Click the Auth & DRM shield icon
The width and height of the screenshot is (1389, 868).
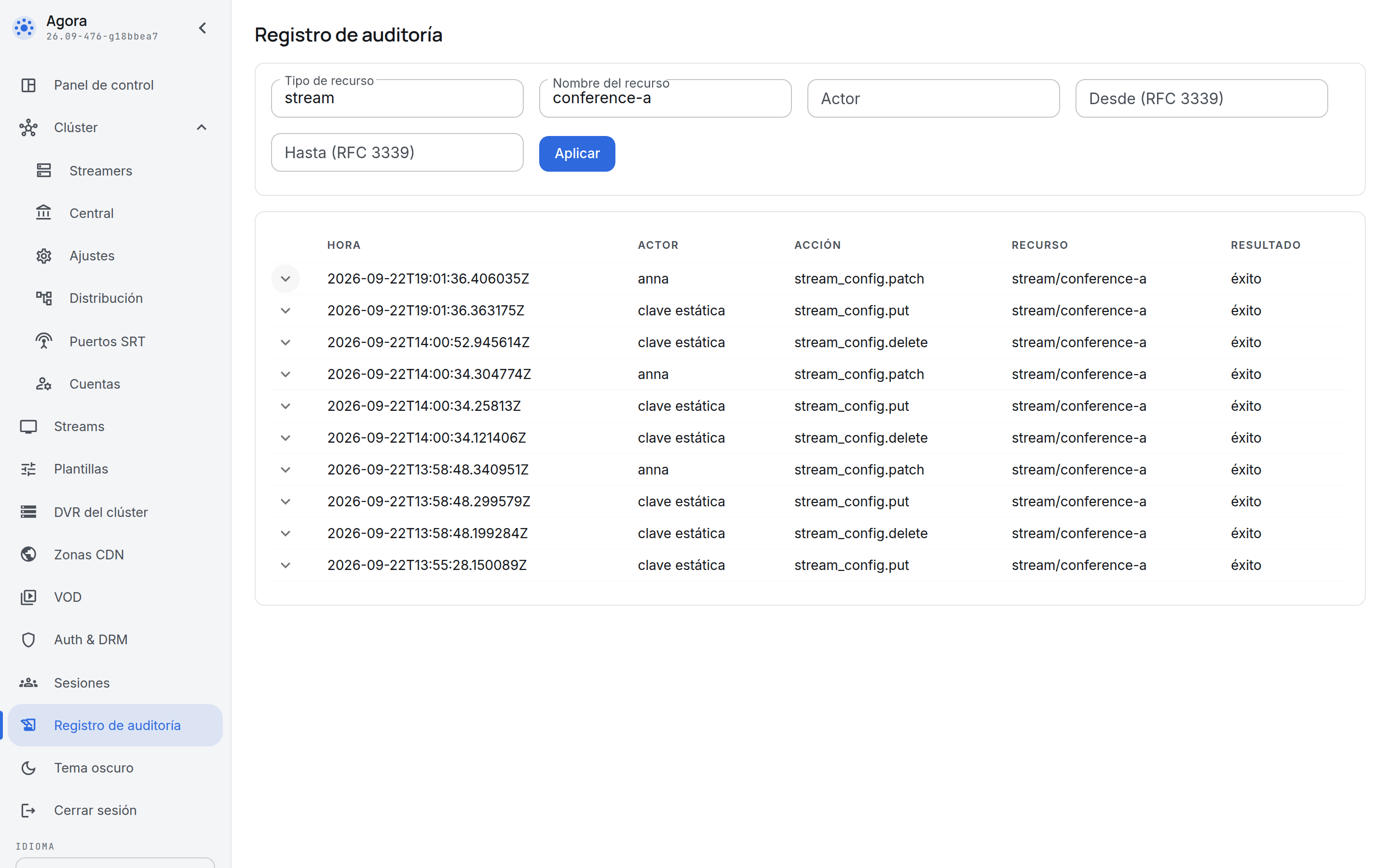tap(28, 639)
